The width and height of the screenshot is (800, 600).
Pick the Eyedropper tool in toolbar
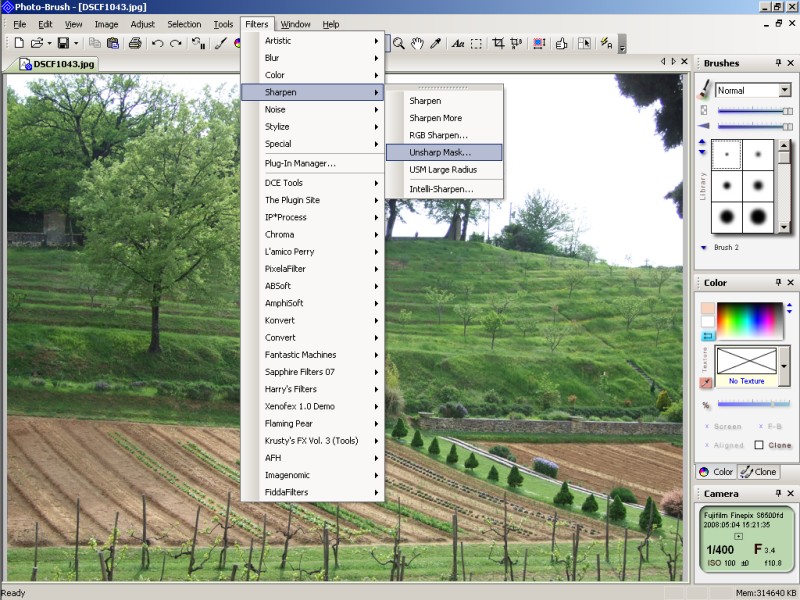[435, 43]
